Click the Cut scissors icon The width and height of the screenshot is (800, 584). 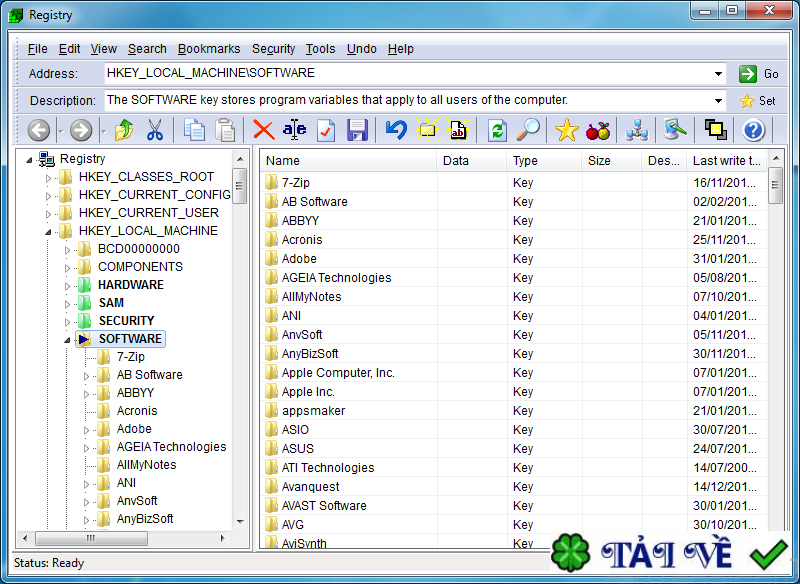click(154, 130)
